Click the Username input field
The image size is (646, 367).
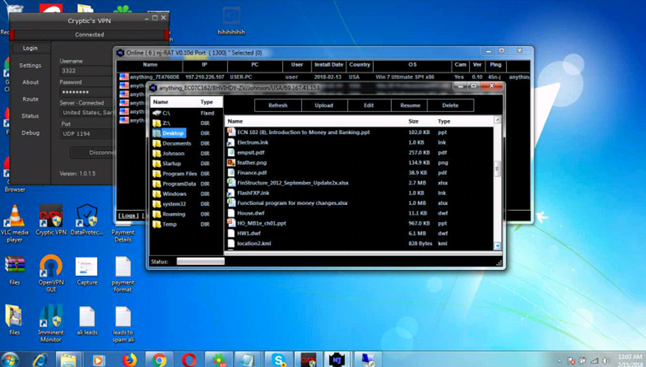[x=86, y=71]
